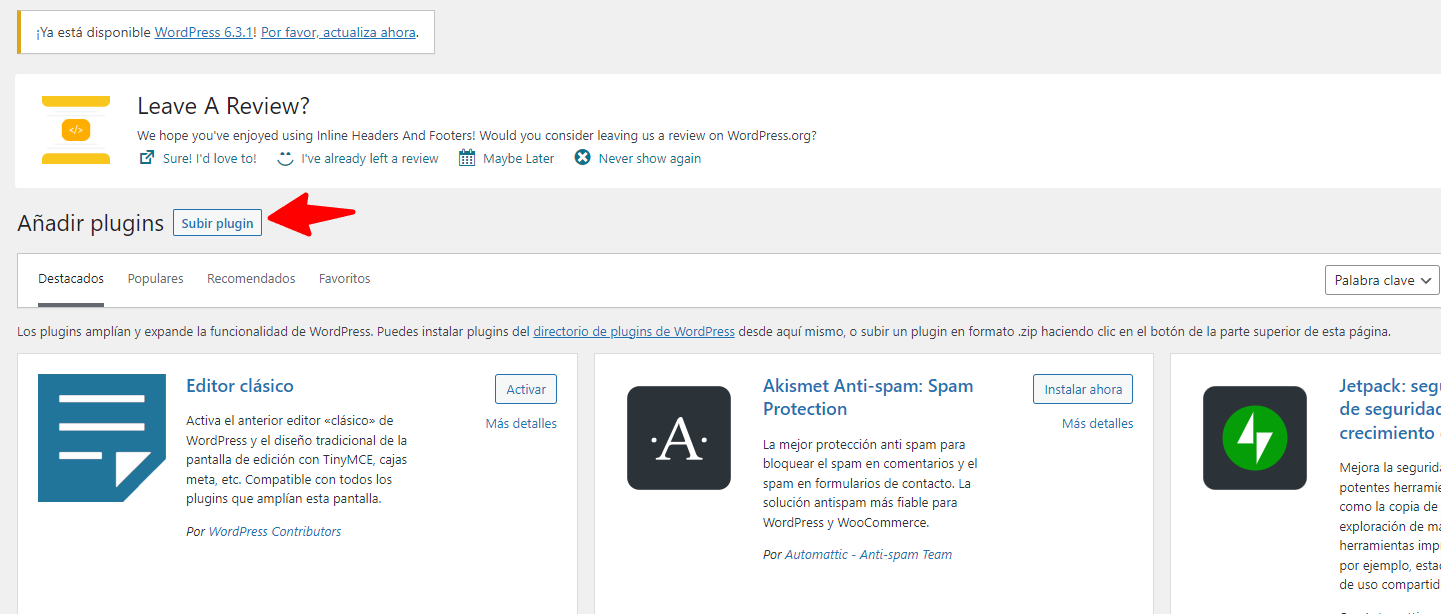
Task: Open the WordPress 6.3.1 link
Action: click(x=203, y=32)
